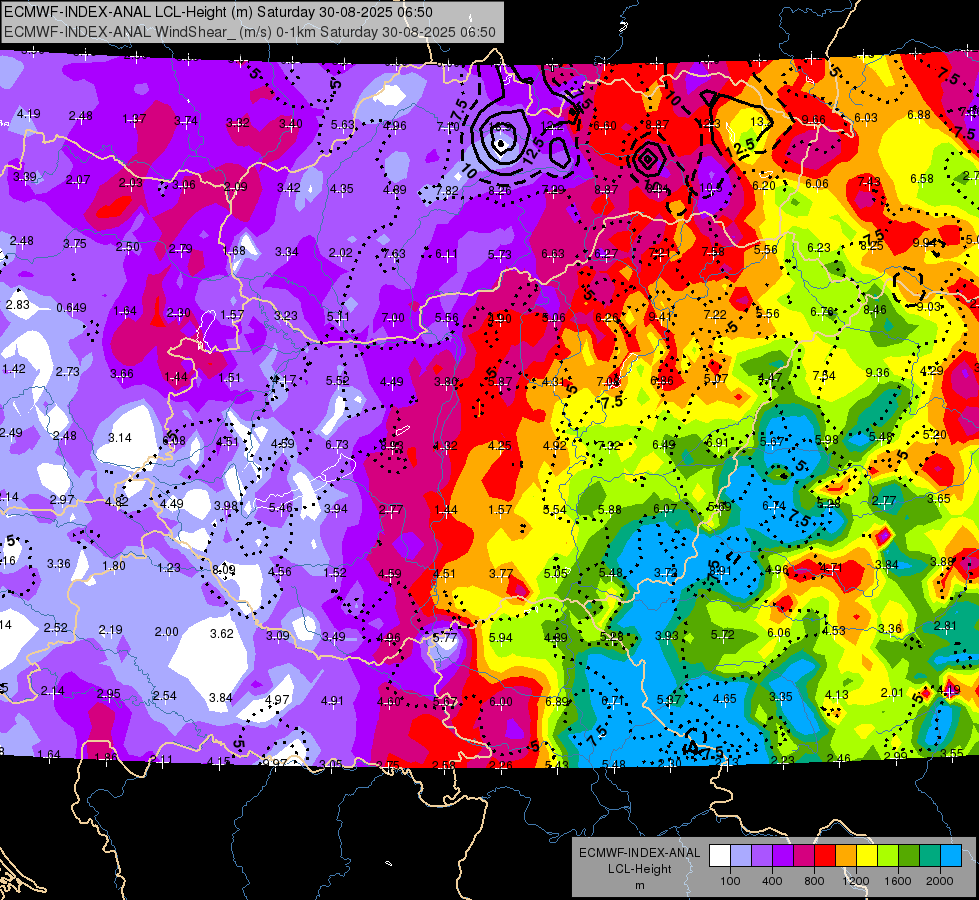
Task: Click the wind shear value 5.72
Action: point(722,635)
